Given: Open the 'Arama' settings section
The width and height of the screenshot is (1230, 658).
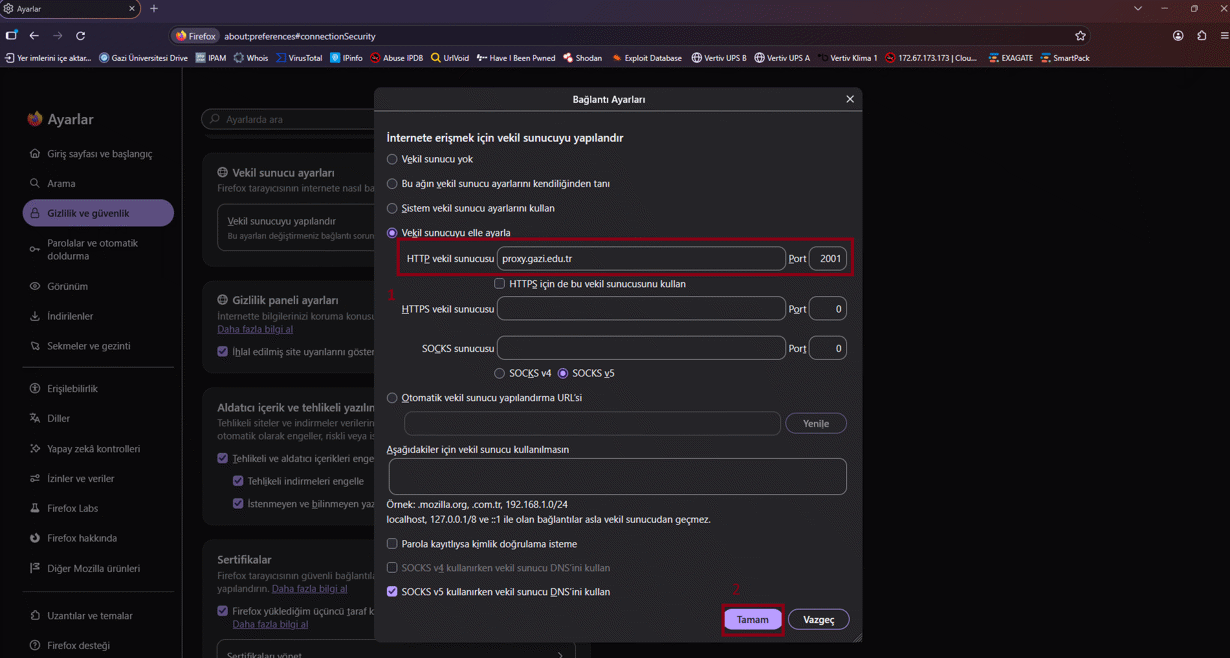Looking at the screenshot, I should [98, 184].
